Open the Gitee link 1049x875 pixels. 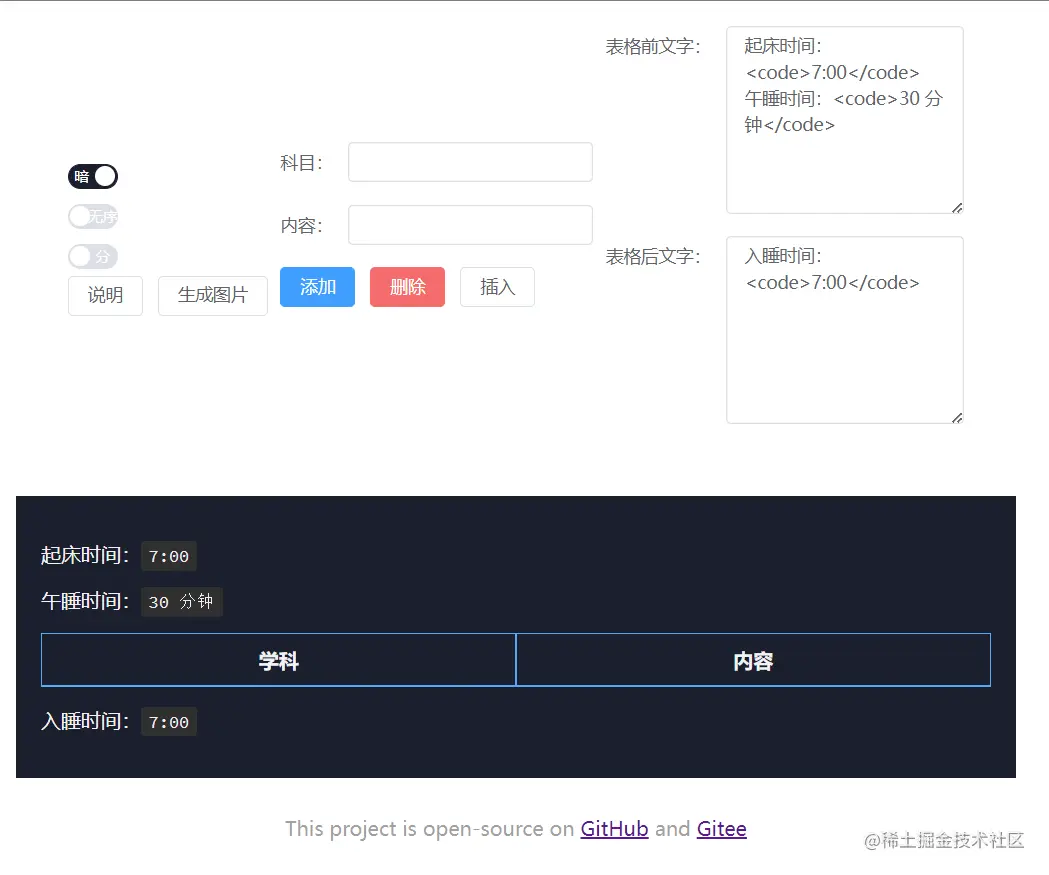tap(721, 828)
